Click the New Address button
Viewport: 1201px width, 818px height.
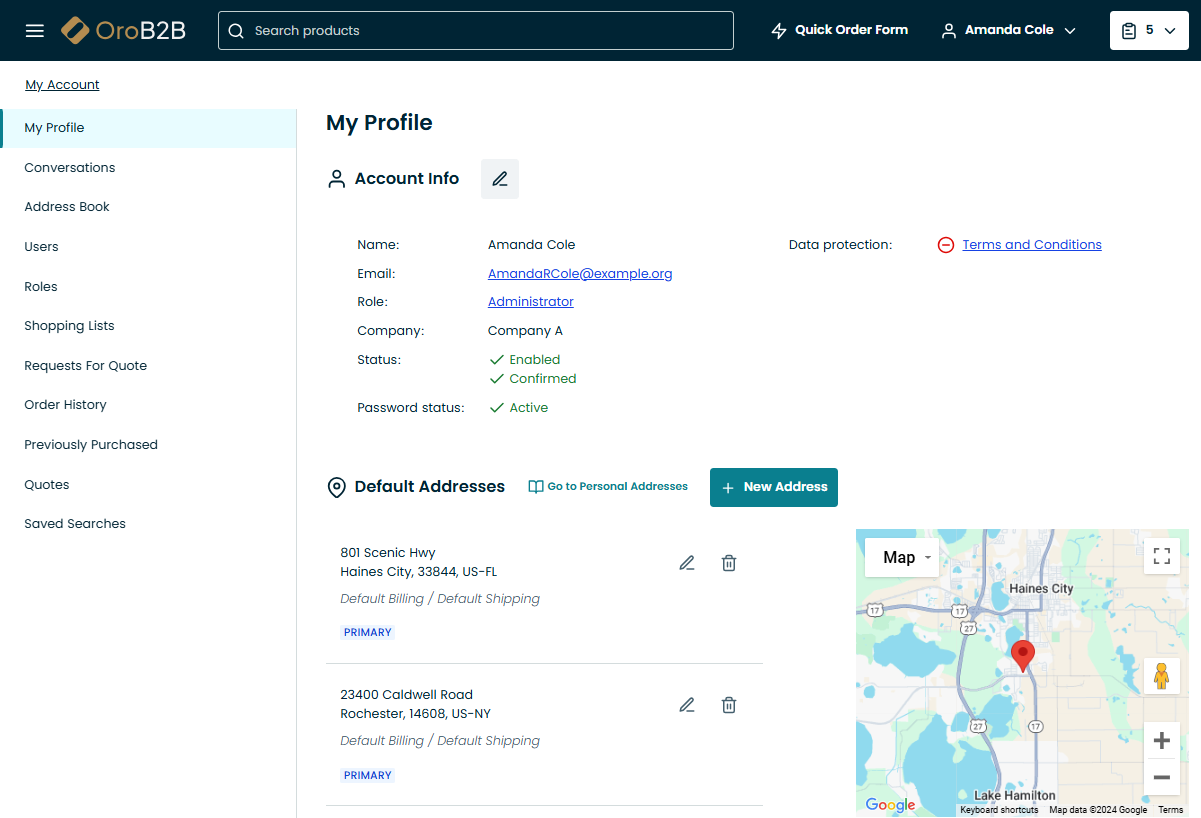tap(773, 487)
